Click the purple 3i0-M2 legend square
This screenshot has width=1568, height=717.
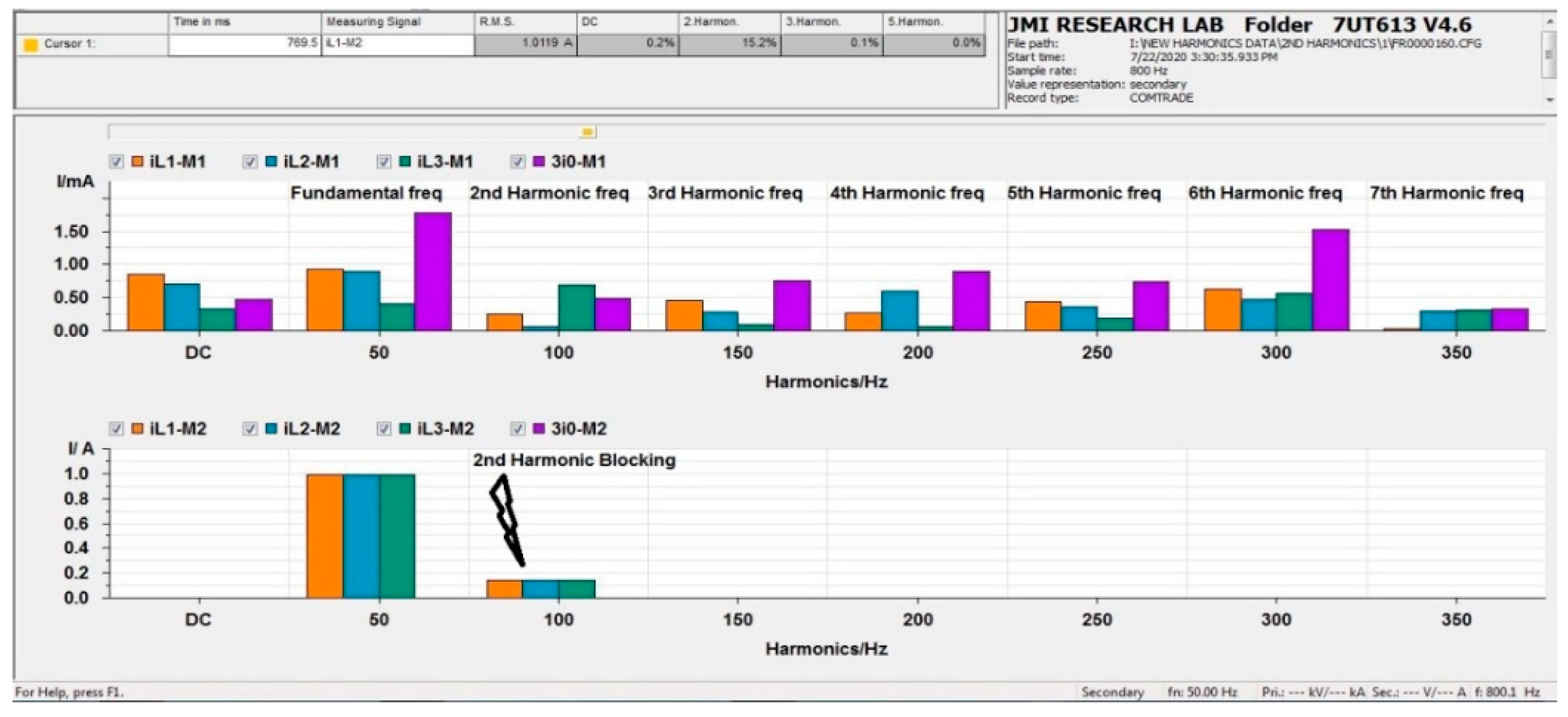(539, 429)
